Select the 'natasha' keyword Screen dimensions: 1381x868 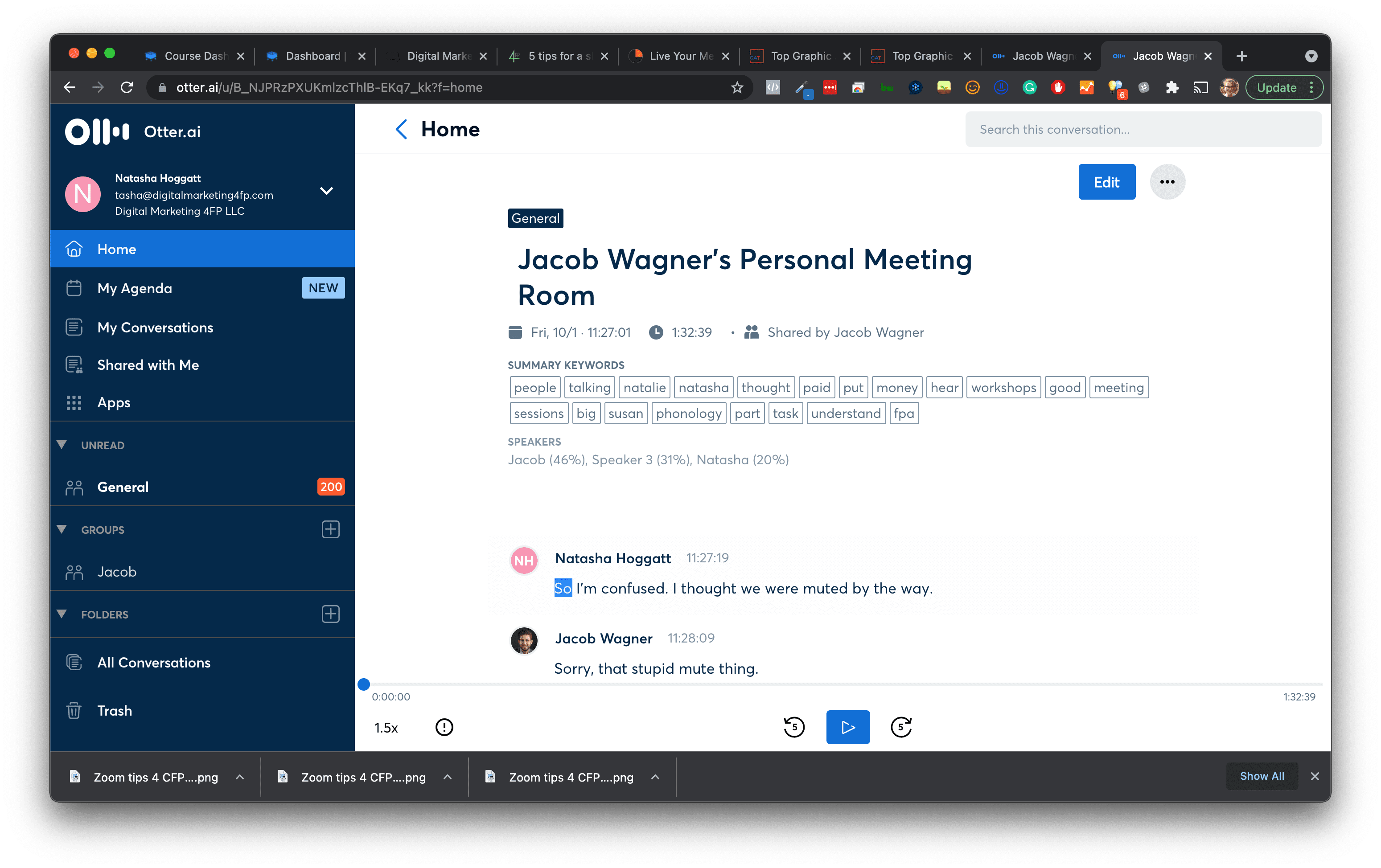click(x=703, y=388)
